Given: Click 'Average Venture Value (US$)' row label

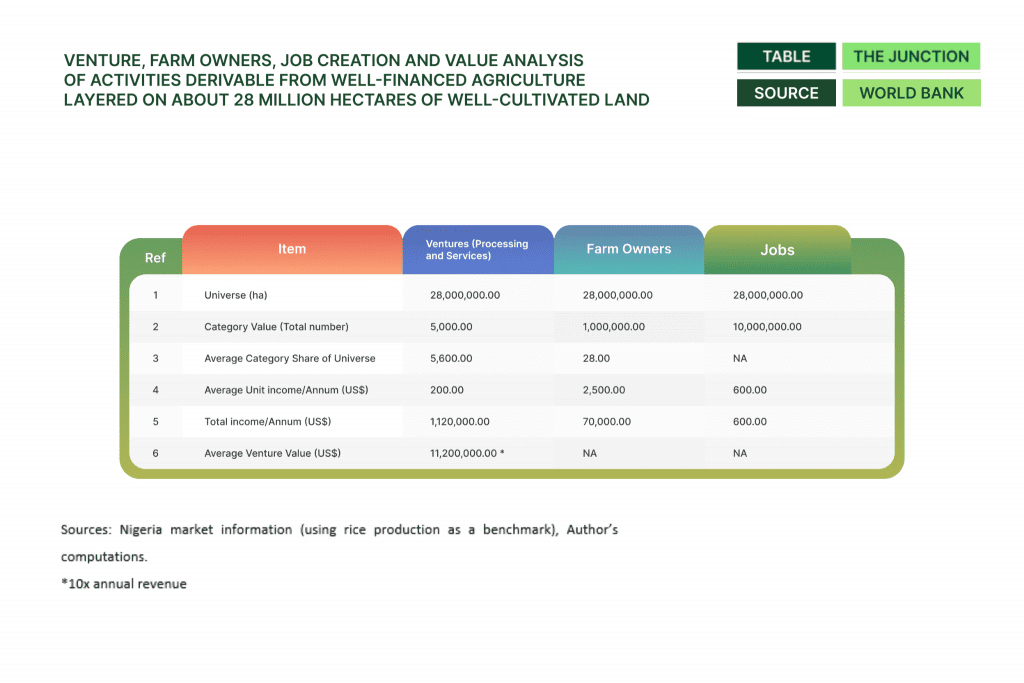Looking at the screenshot, I should (272, 453).
